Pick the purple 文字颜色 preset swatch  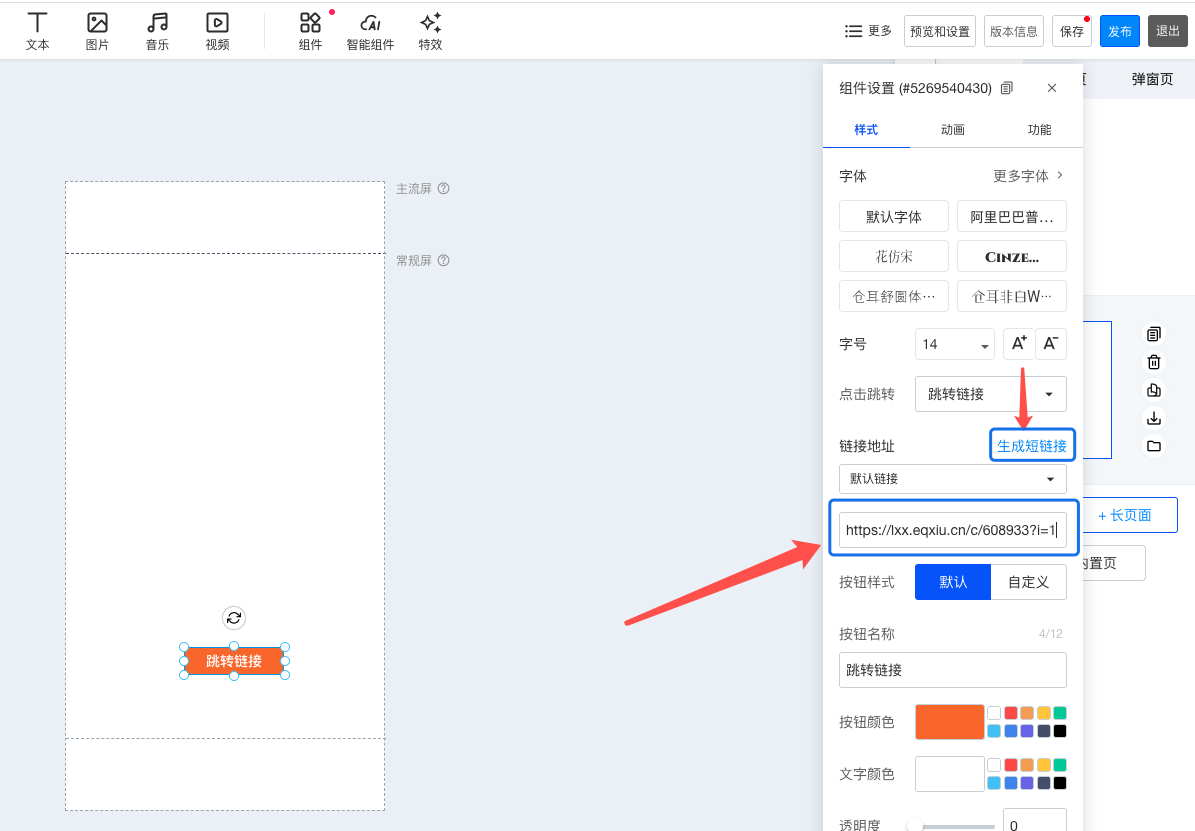coord(1027,783)
